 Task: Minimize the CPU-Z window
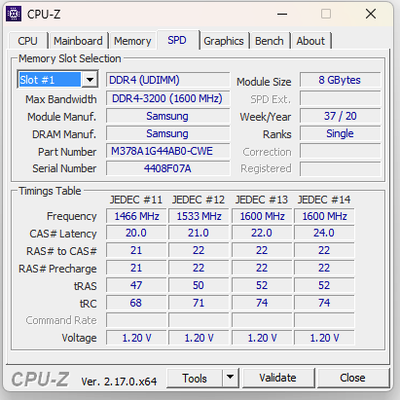282,14
